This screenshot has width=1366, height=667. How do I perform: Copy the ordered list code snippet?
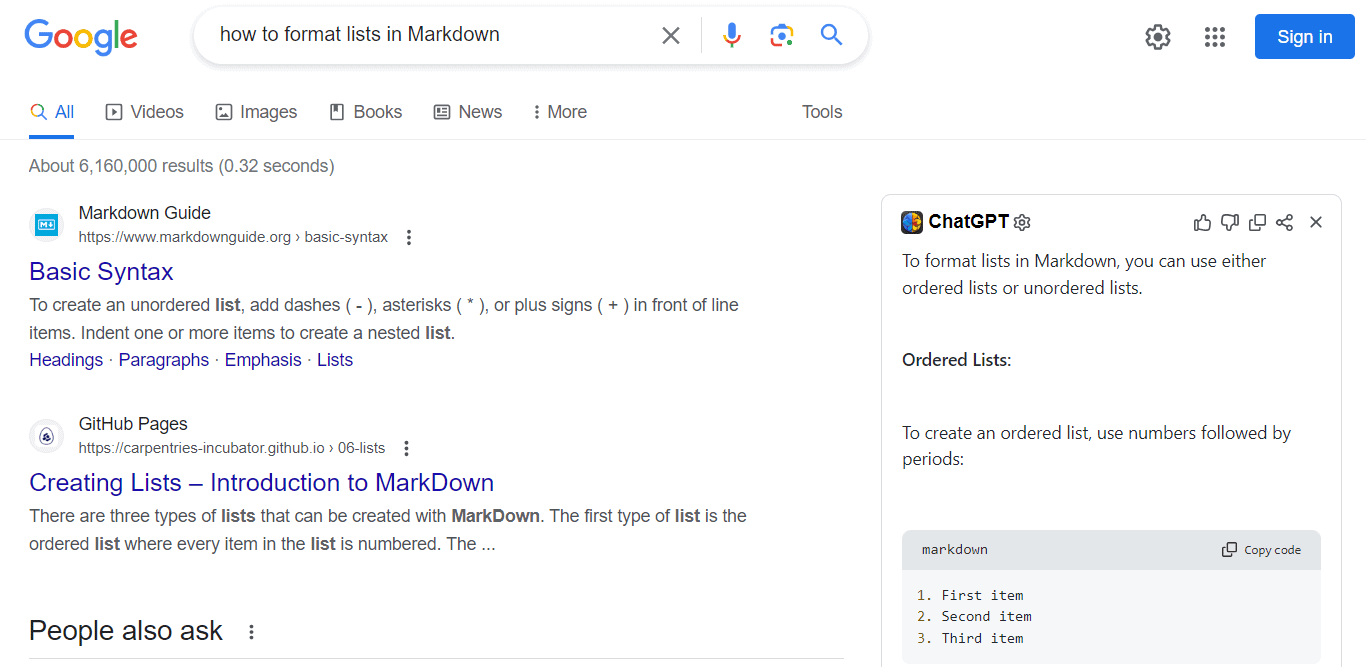[x=1261, y=549]
